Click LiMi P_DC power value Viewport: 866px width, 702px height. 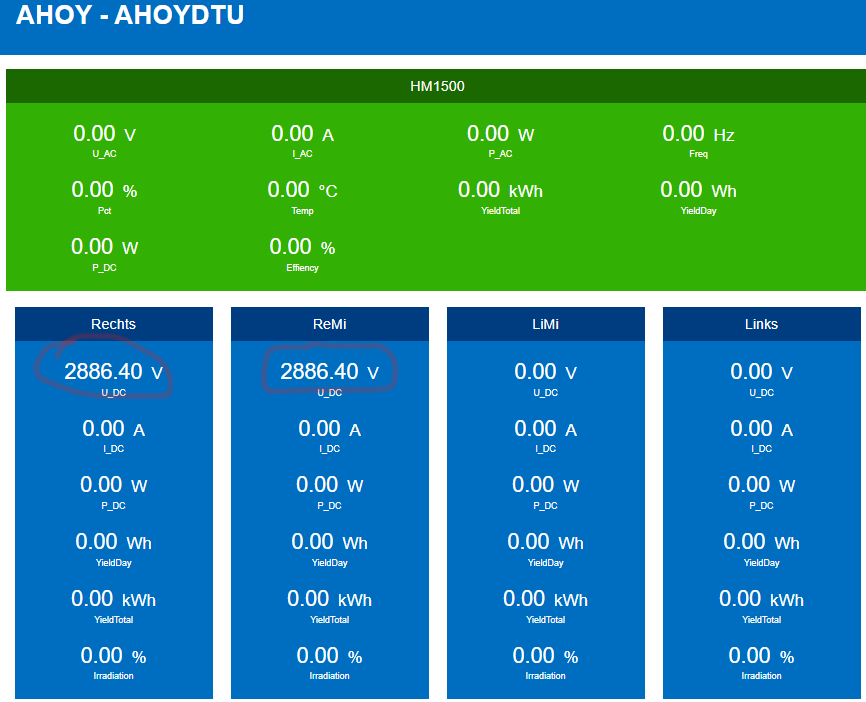click(x=546, y=485)
